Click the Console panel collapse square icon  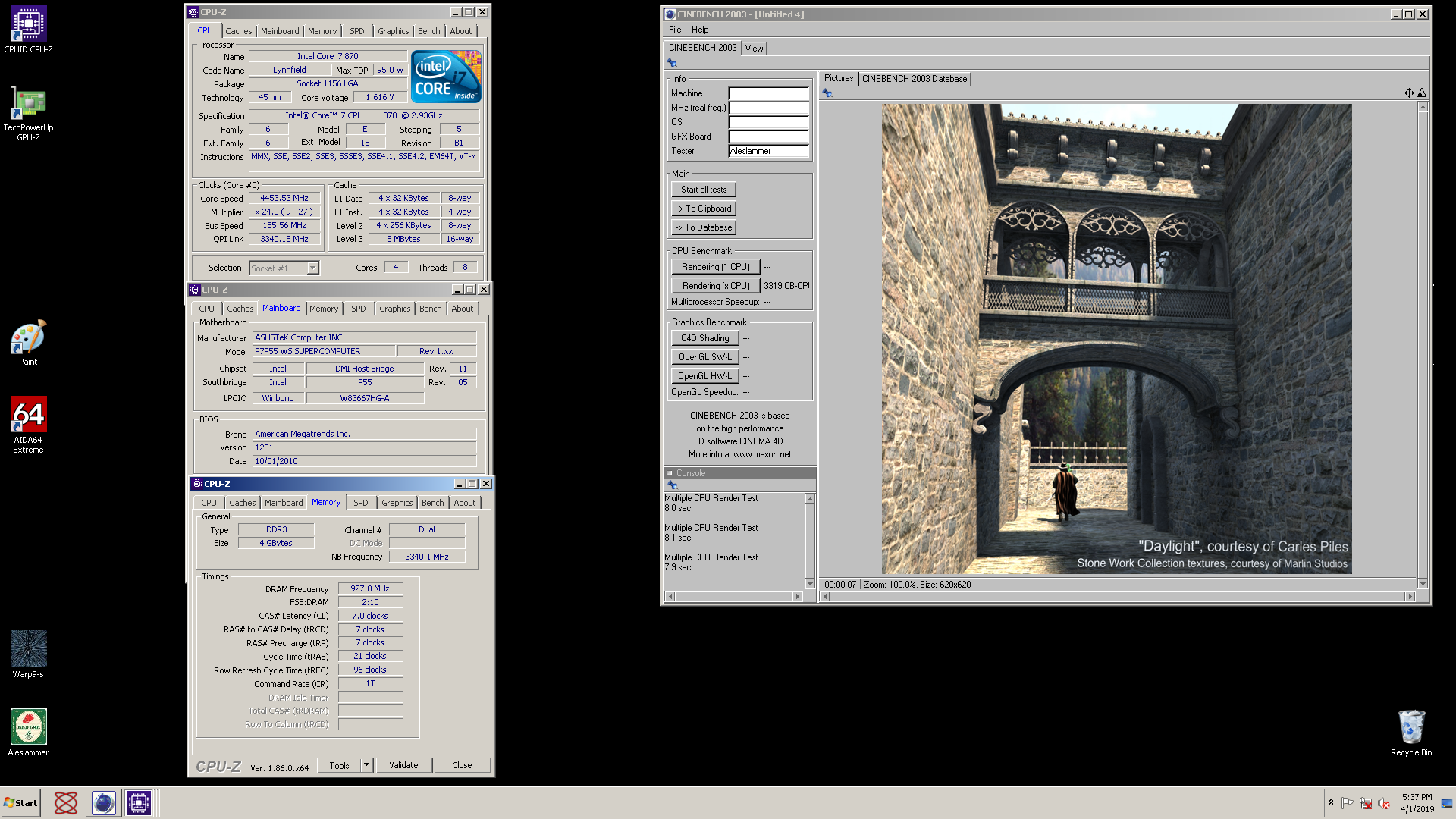click(x=670, y=473)
